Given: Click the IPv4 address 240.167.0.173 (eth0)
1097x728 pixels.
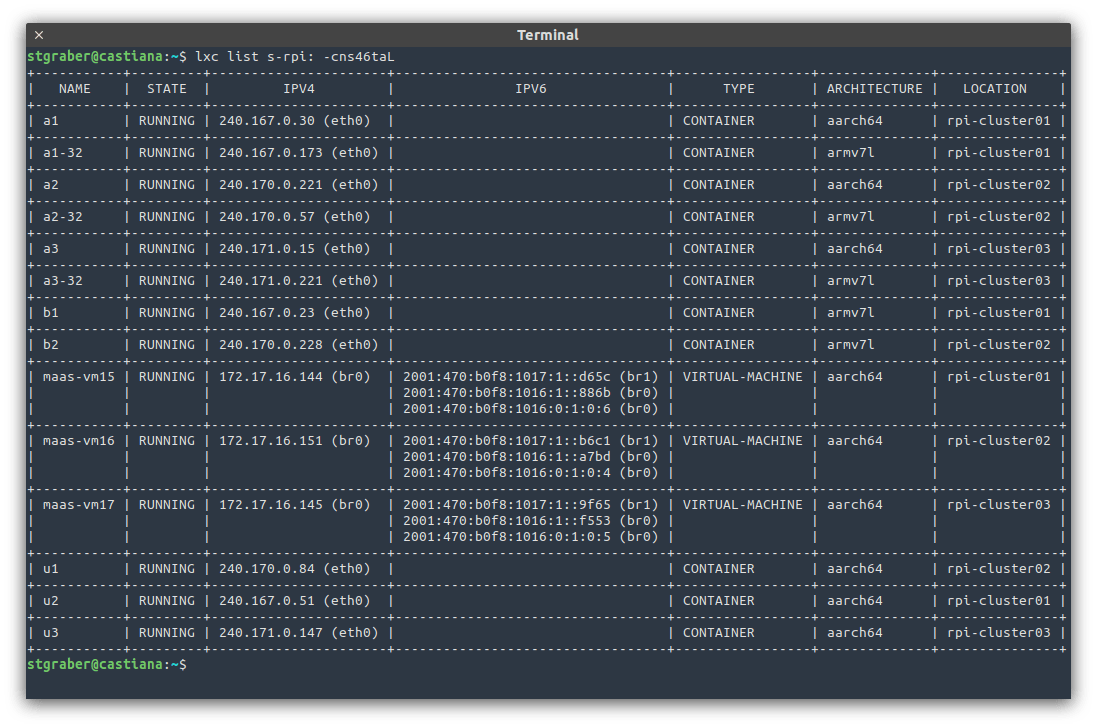Looking at the screenshot, I should point(299,152).
